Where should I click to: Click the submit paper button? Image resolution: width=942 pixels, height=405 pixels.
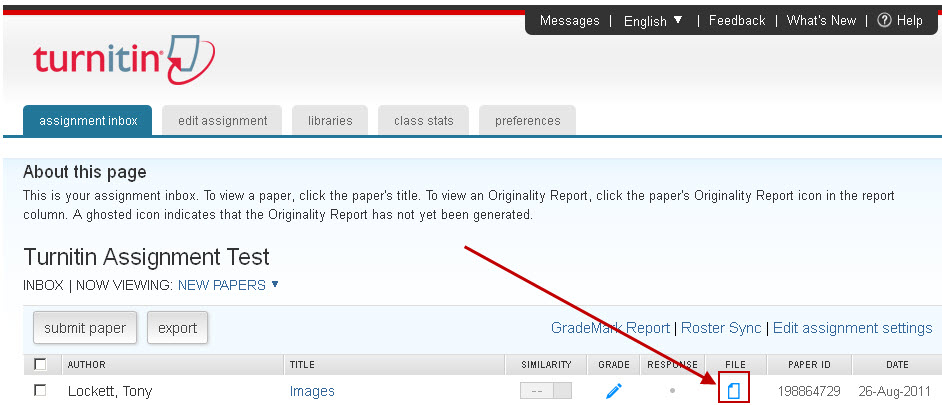pos(85,328)
